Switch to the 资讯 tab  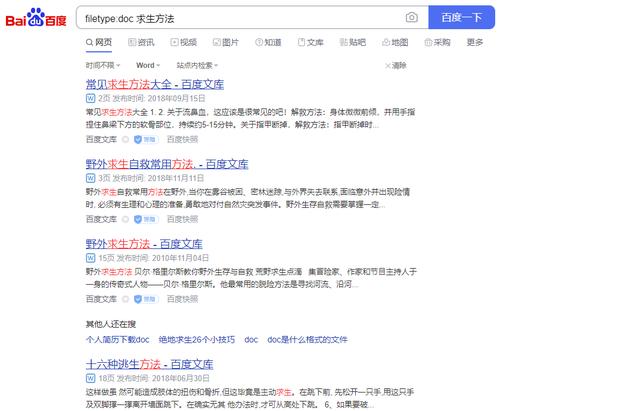click(x=141, y=42)
